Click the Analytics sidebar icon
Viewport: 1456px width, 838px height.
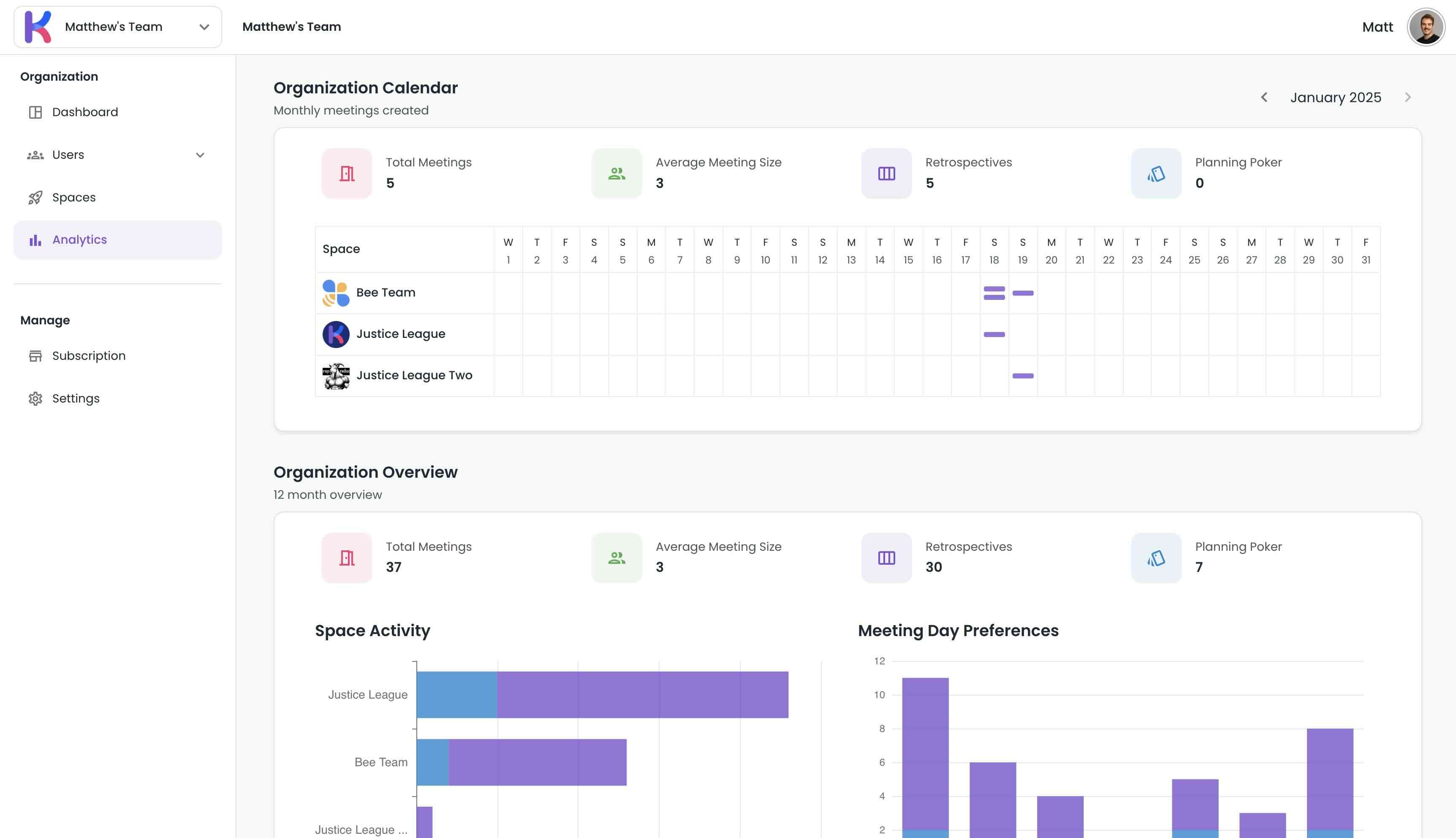[x=35, y=240]
